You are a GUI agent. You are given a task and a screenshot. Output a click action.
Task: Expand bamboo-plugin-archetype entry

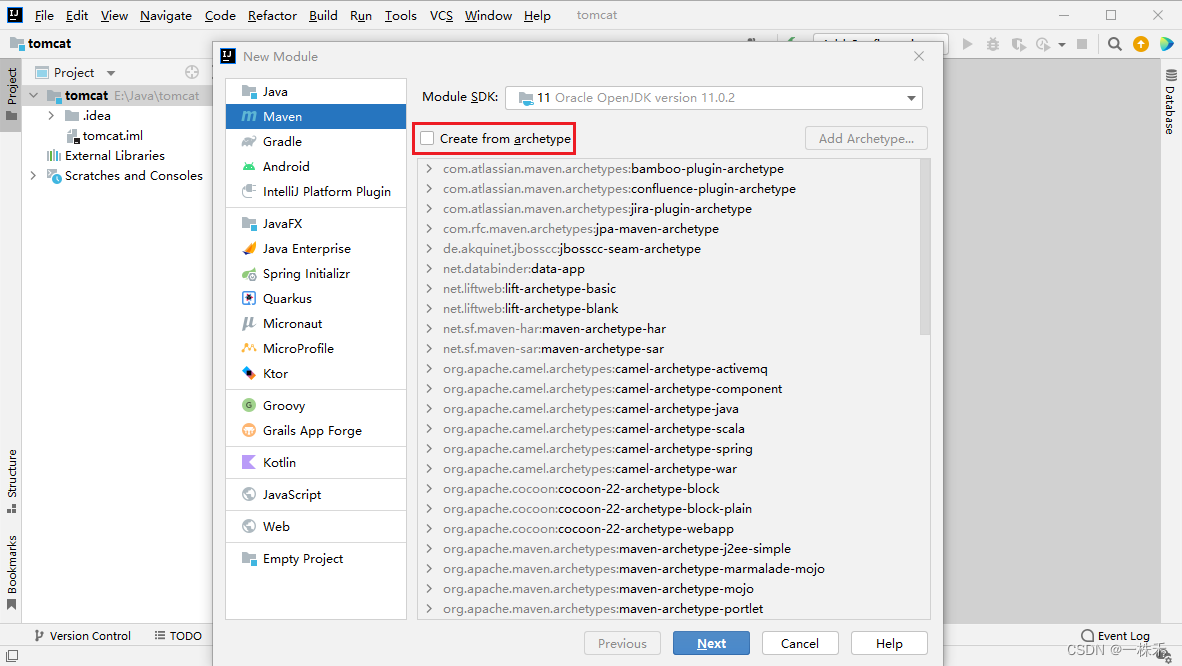(429, 169)
